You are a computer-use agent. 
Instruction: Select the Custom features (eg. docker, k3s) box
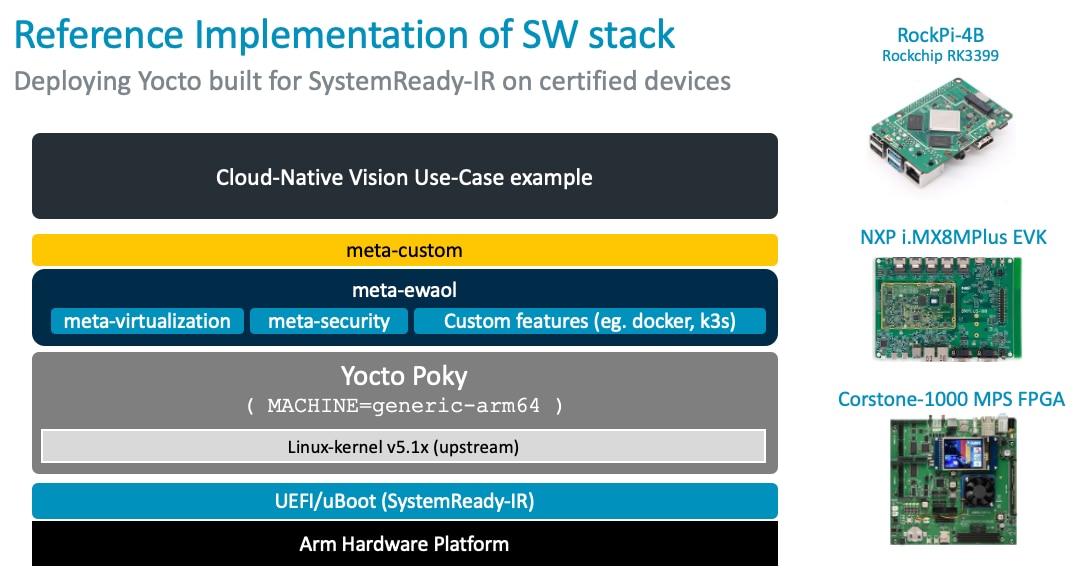pos(590,321)
